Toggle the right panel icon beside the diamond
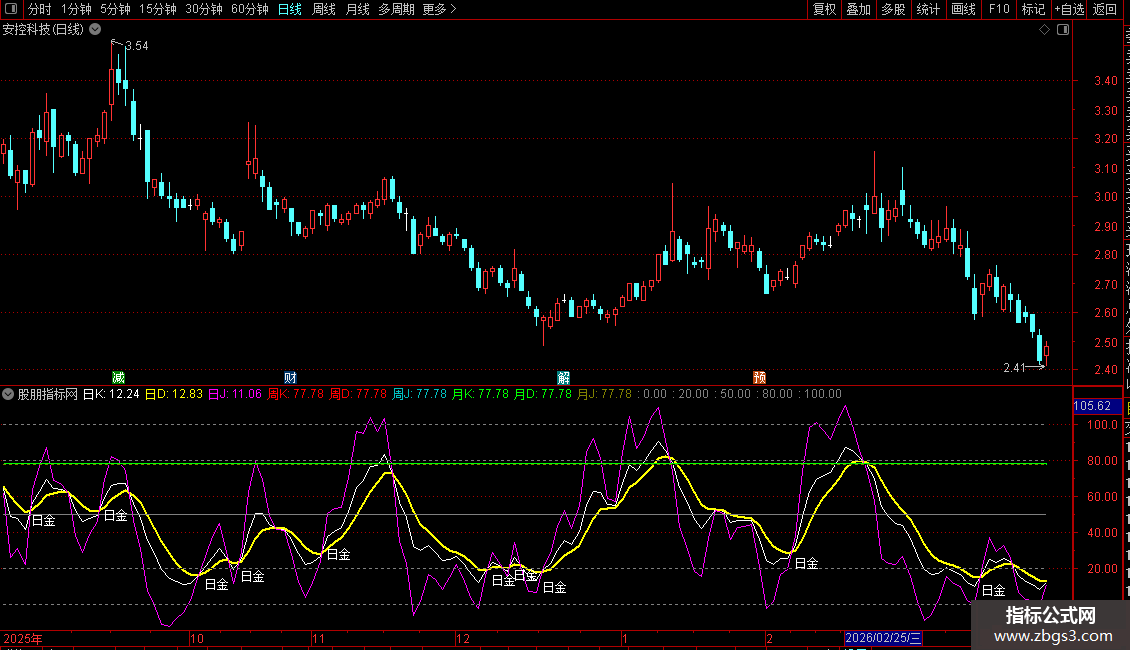Screen dimensions: 1130x650 click(1063, 30)
